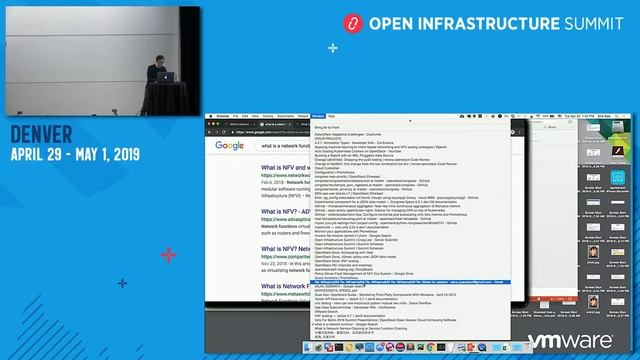Open the Terminal icon in the Dock

click(x=339, y=347)
